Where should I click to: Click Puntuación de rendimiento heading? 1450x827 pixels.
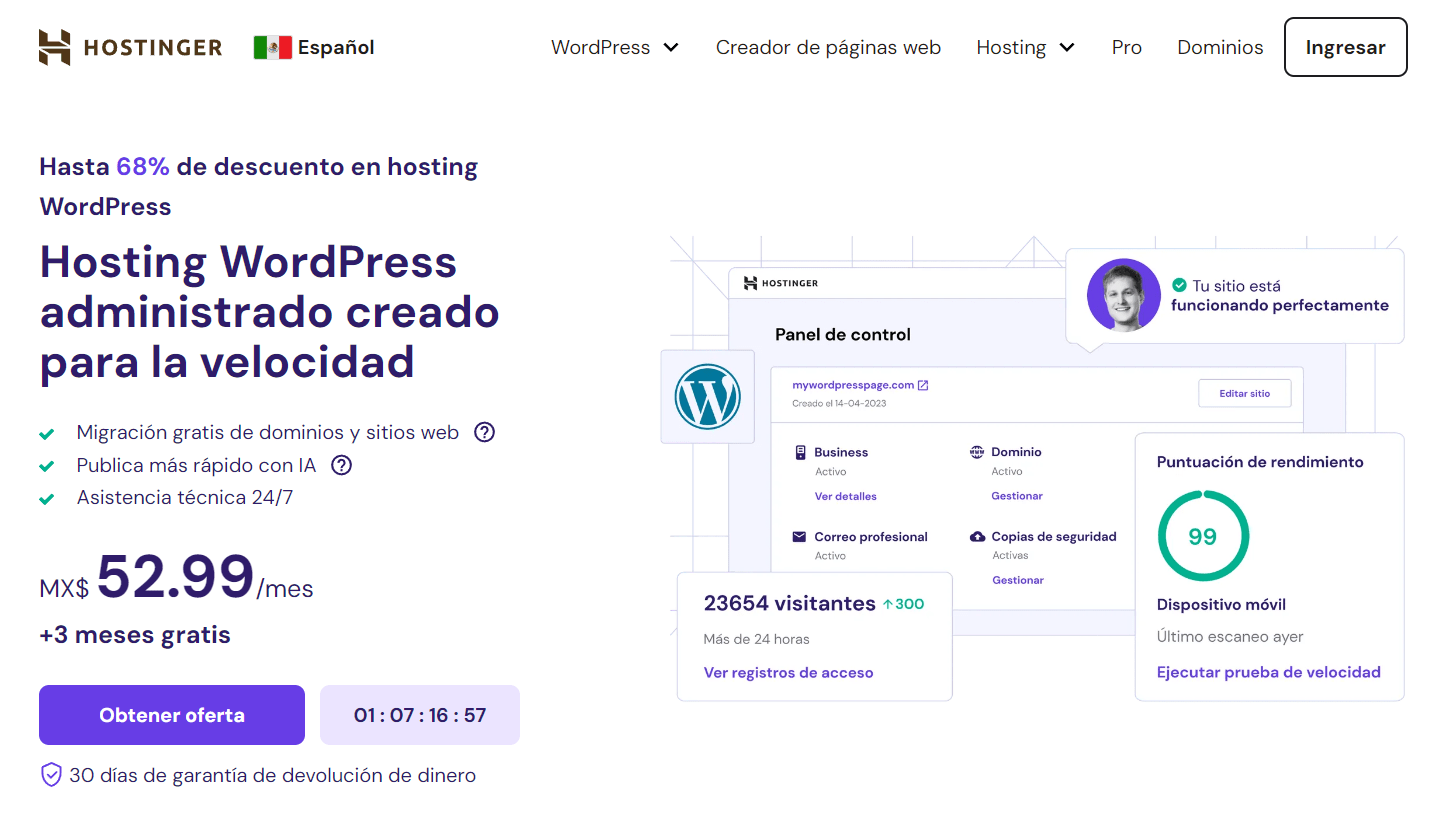(1260, 462)
